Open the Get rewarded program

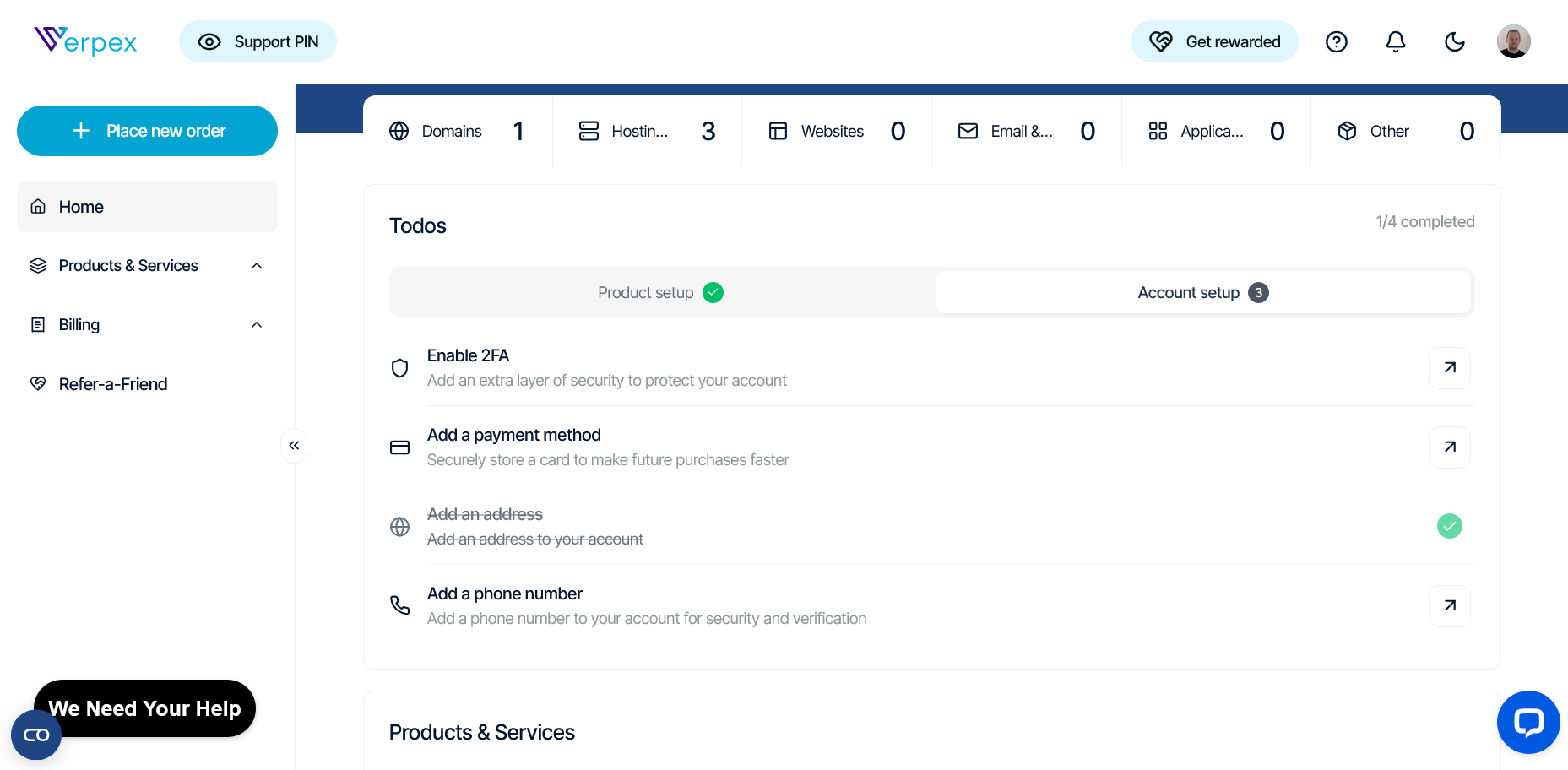(x=1214, y=41)
